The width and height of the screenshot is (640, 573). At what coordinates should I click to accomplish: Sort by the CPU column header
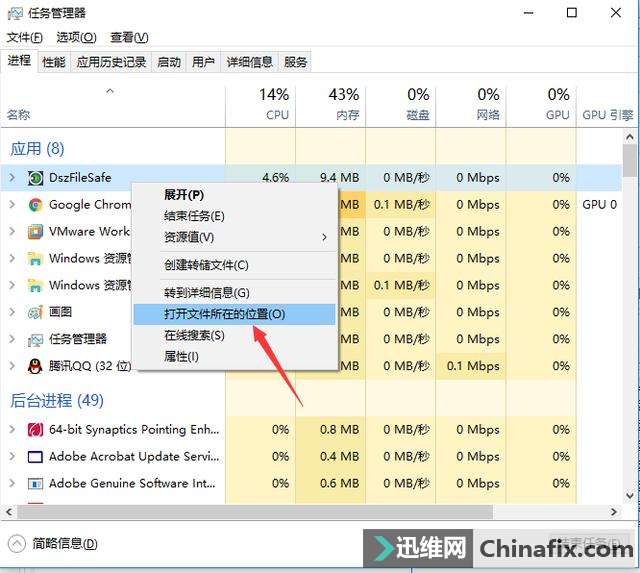pos(260,104)
